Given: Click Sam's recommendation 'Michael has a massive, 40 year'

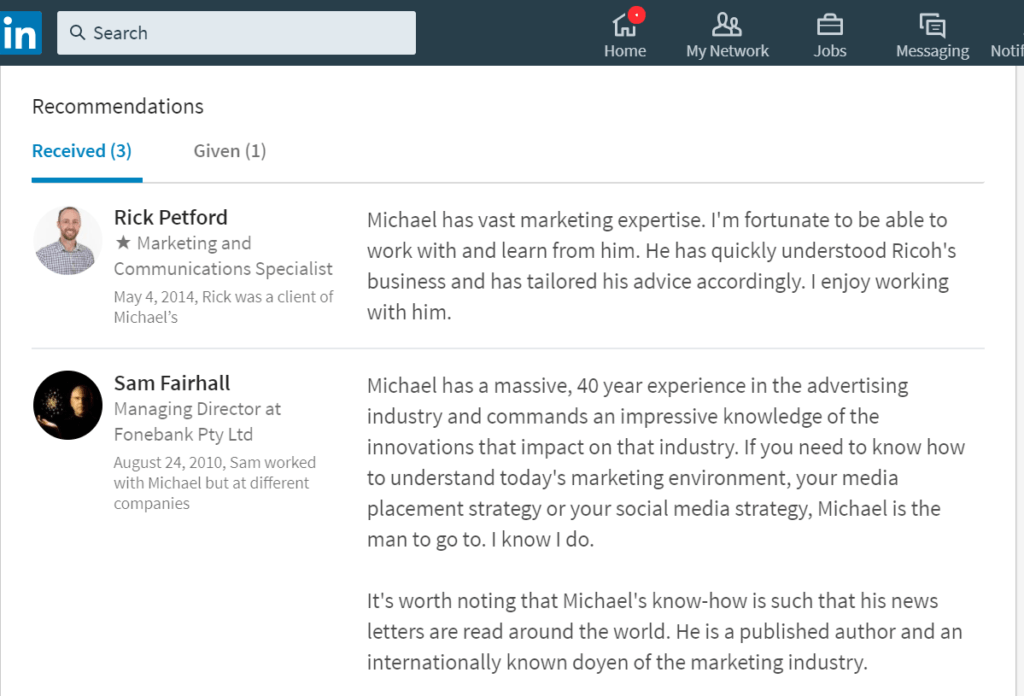Looking at the screenshot, I should tap(665, 462).
